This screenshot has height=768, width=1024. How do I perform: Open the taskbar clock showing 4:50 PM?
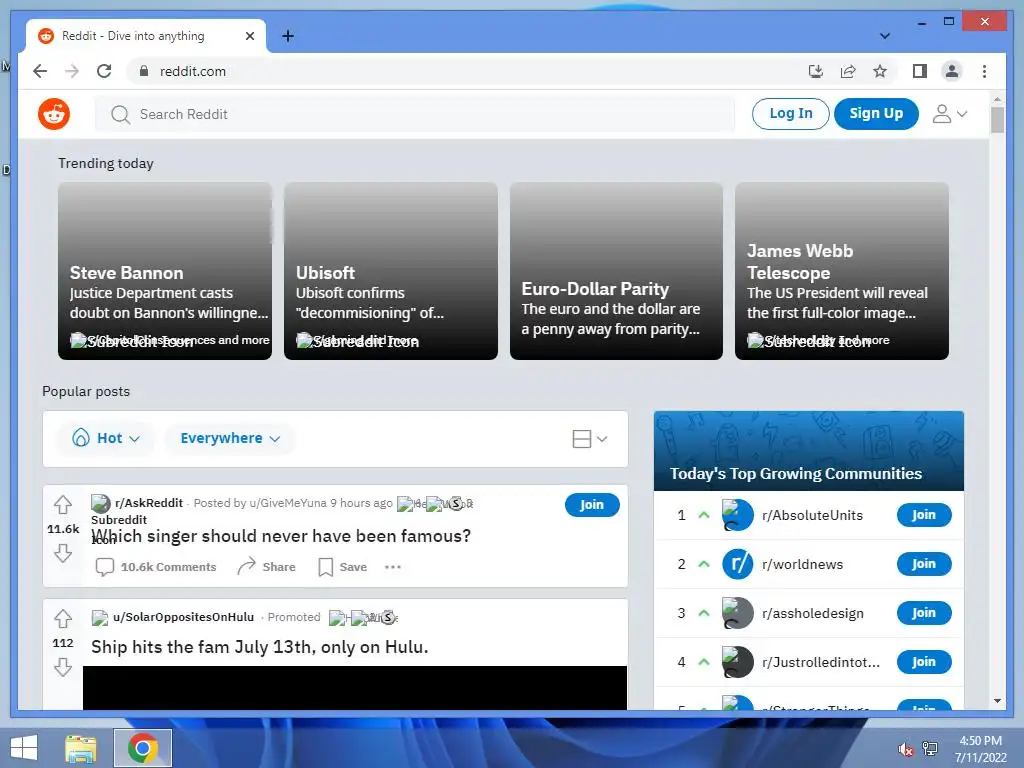(x=981, y=749)
